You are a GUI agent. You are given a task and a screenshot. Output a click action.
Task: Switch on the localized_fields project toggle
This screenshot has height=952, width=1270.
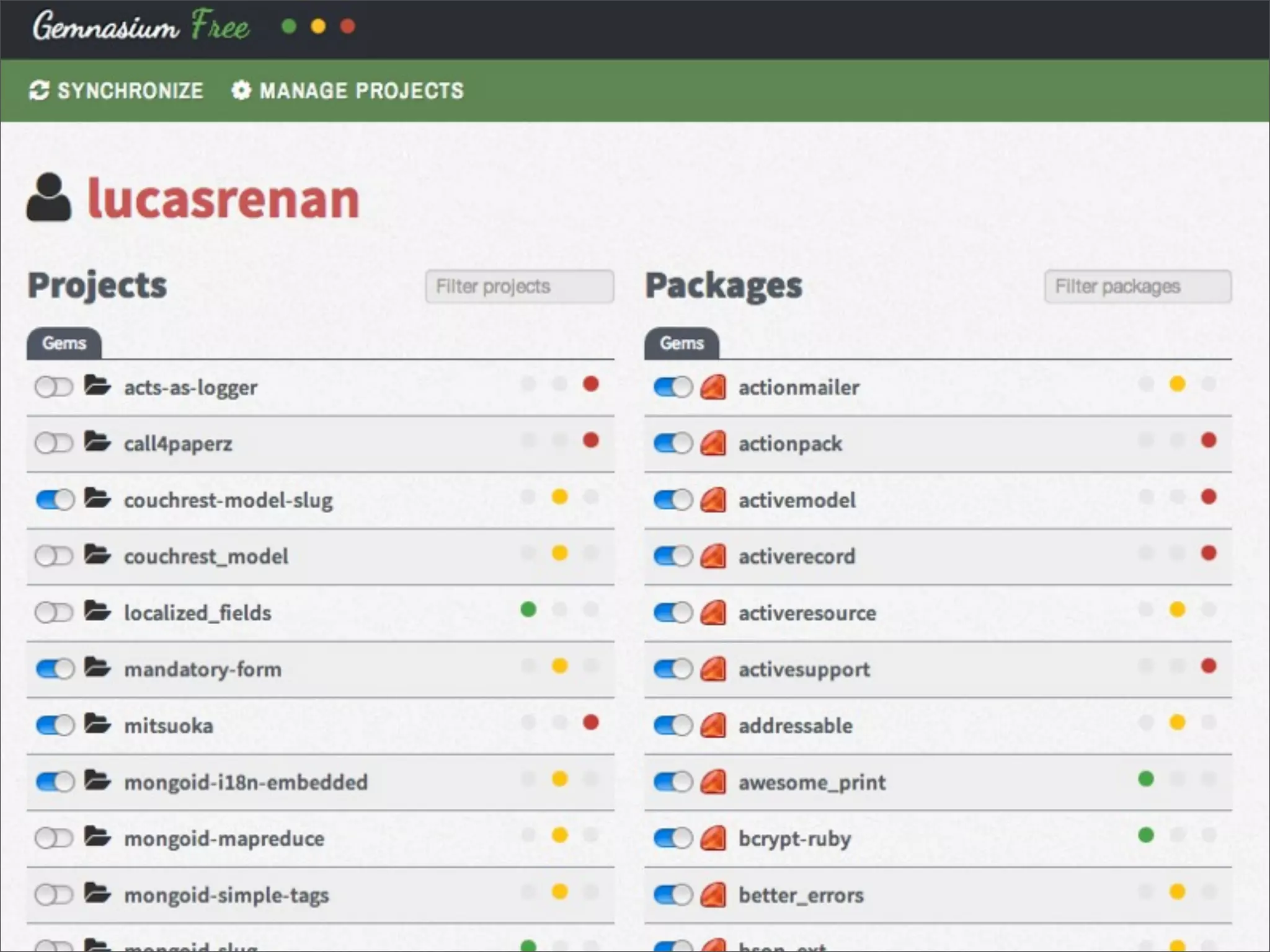tap(54, 612)
